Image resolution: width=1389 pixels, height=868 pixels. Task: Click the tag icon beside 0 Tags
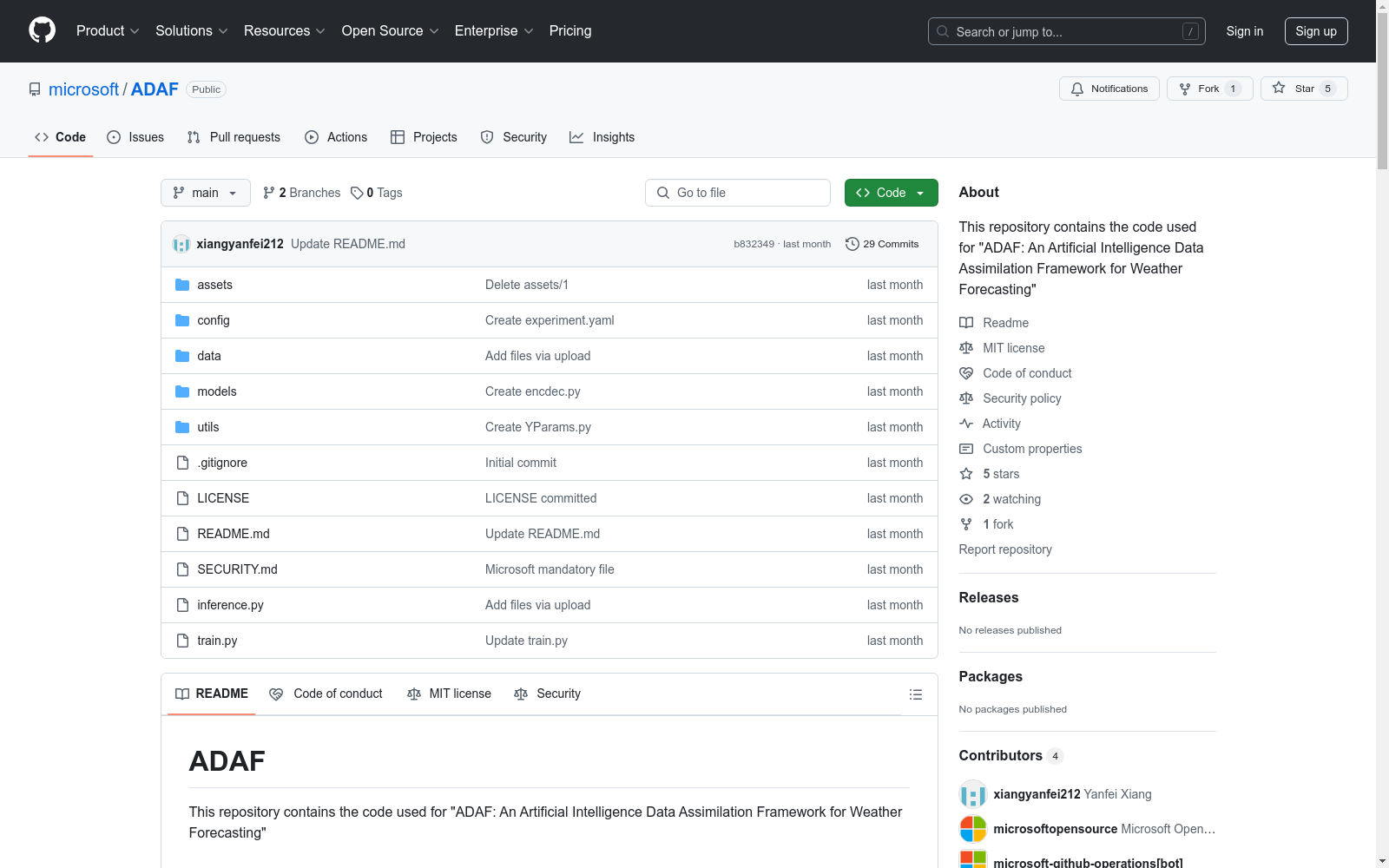357,193
